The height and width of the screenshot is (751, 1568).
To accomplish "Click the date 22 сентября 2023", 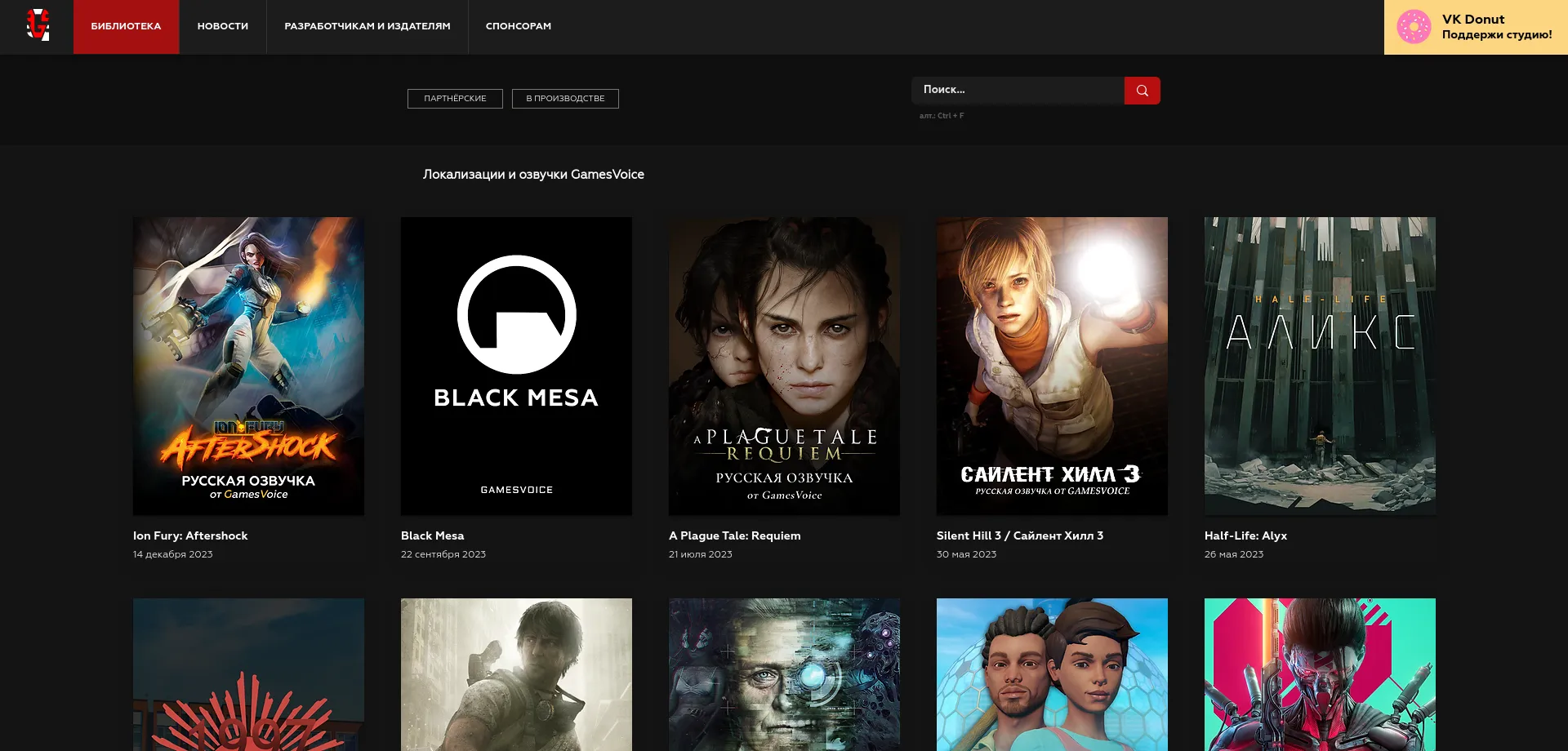I will coord(443,554).
